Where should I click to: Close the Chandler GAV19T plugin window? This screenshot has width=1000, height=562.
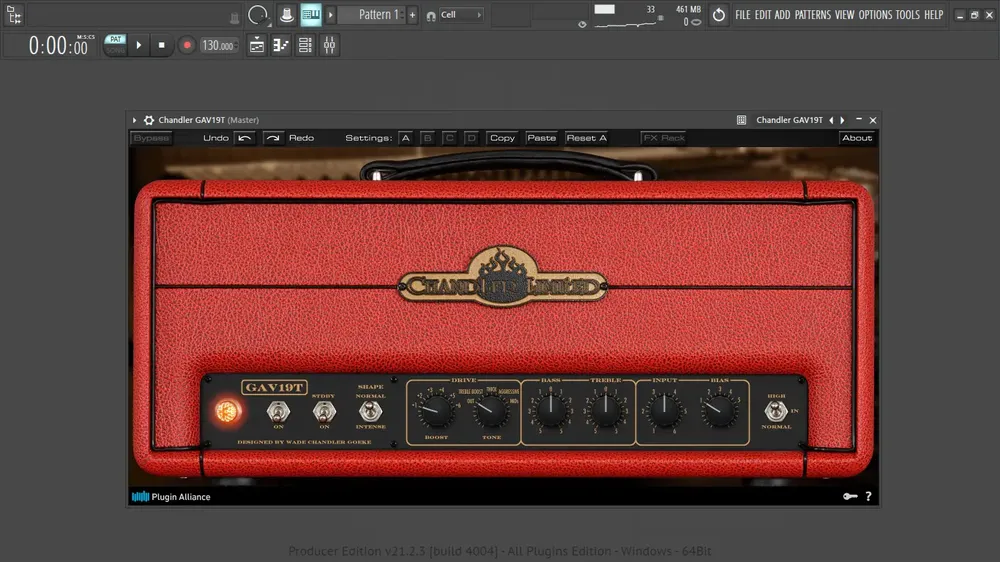point(873,120)
